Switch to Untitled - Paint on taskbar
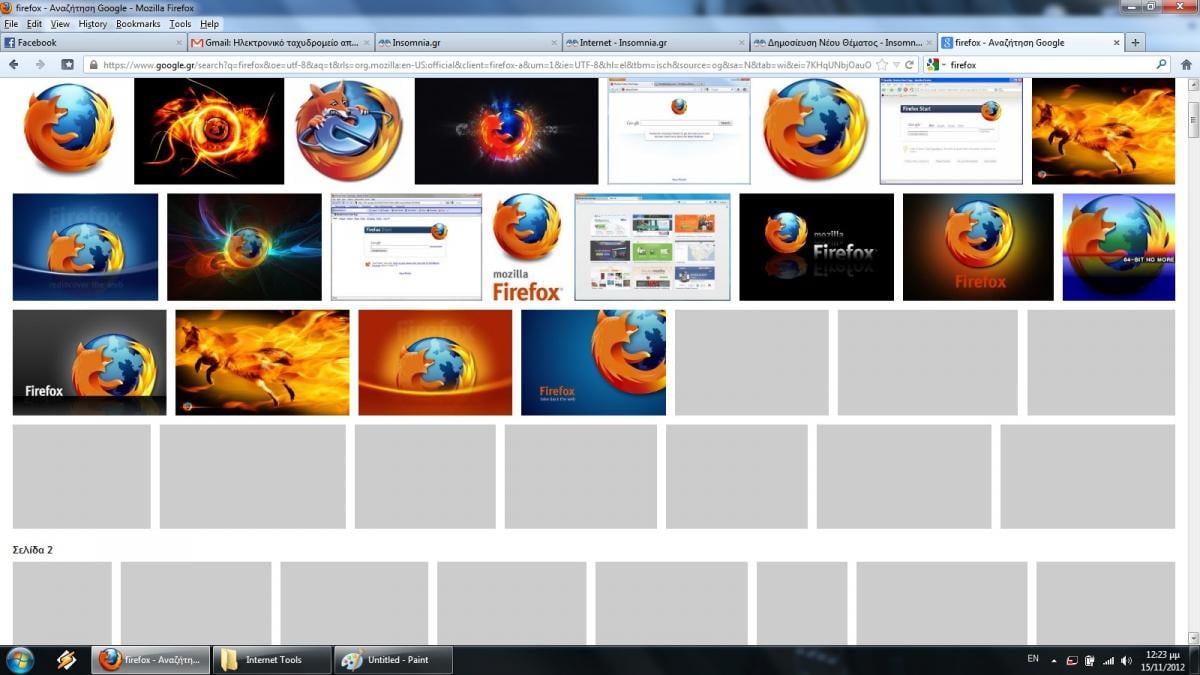Viewport: 1200px width, 675px height. pos(394,660)
